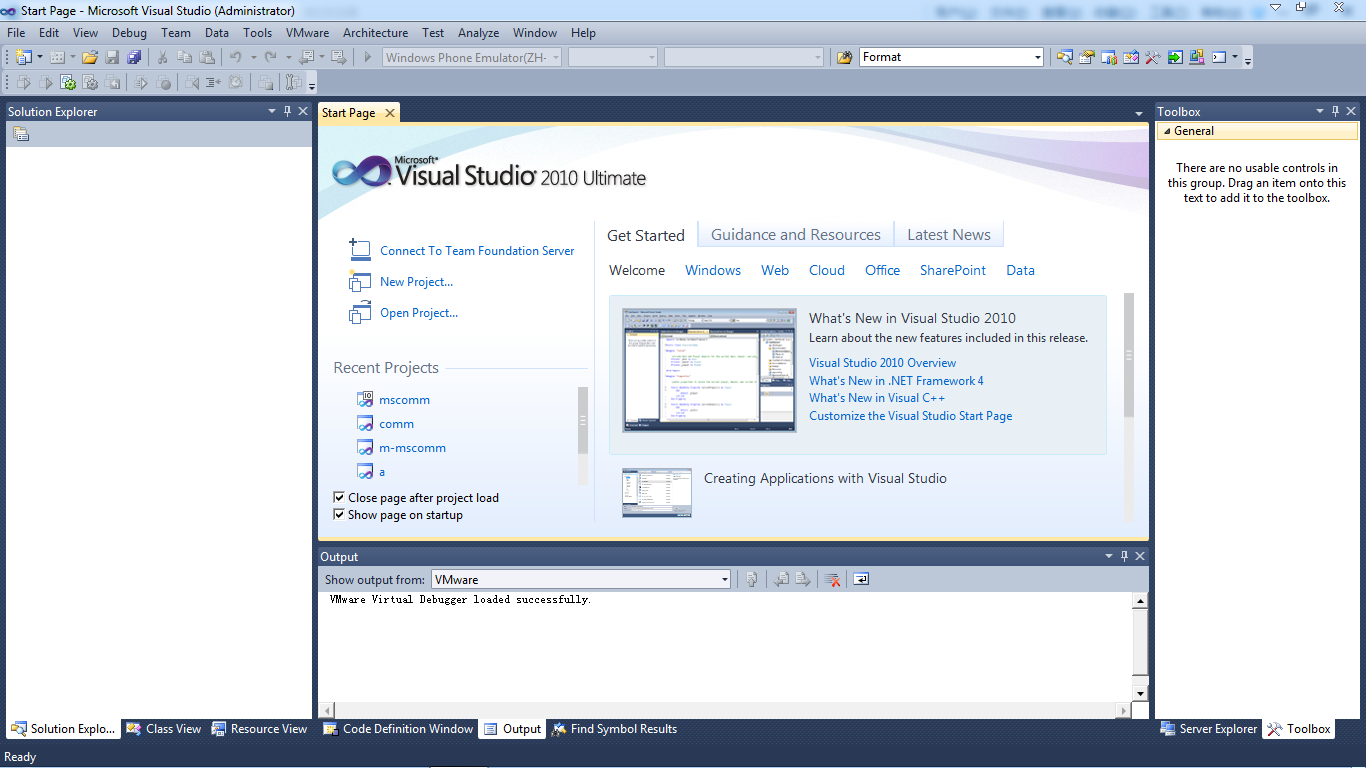Screen dimensions: 1366x768
Task: Switch to Guidance and Resources tab
Action: (796, 235)
